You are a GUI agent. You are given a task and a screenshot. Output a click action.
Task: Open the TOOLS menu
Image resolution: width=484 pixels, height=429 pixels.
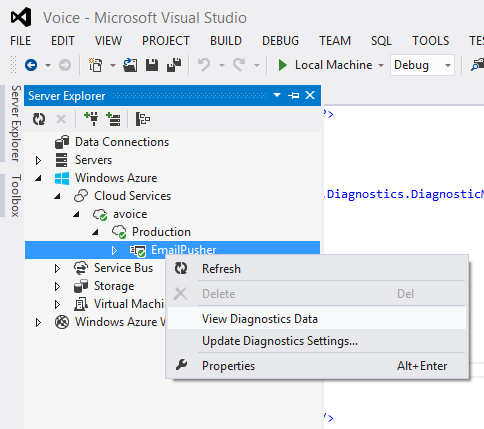tap(431, 41)
